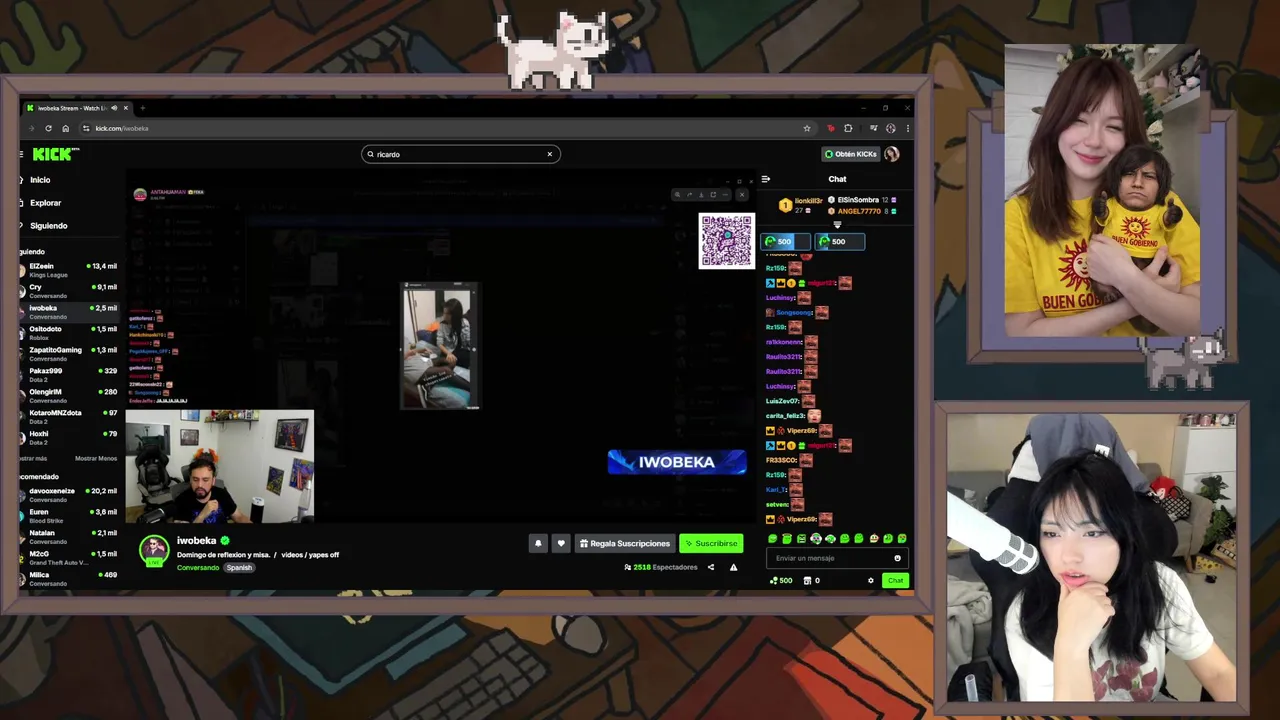The width and height of the screenshot is (1280, 720).
Task: Collapse the sidebar with the hamburger icon
Action: tap(21, 154)
